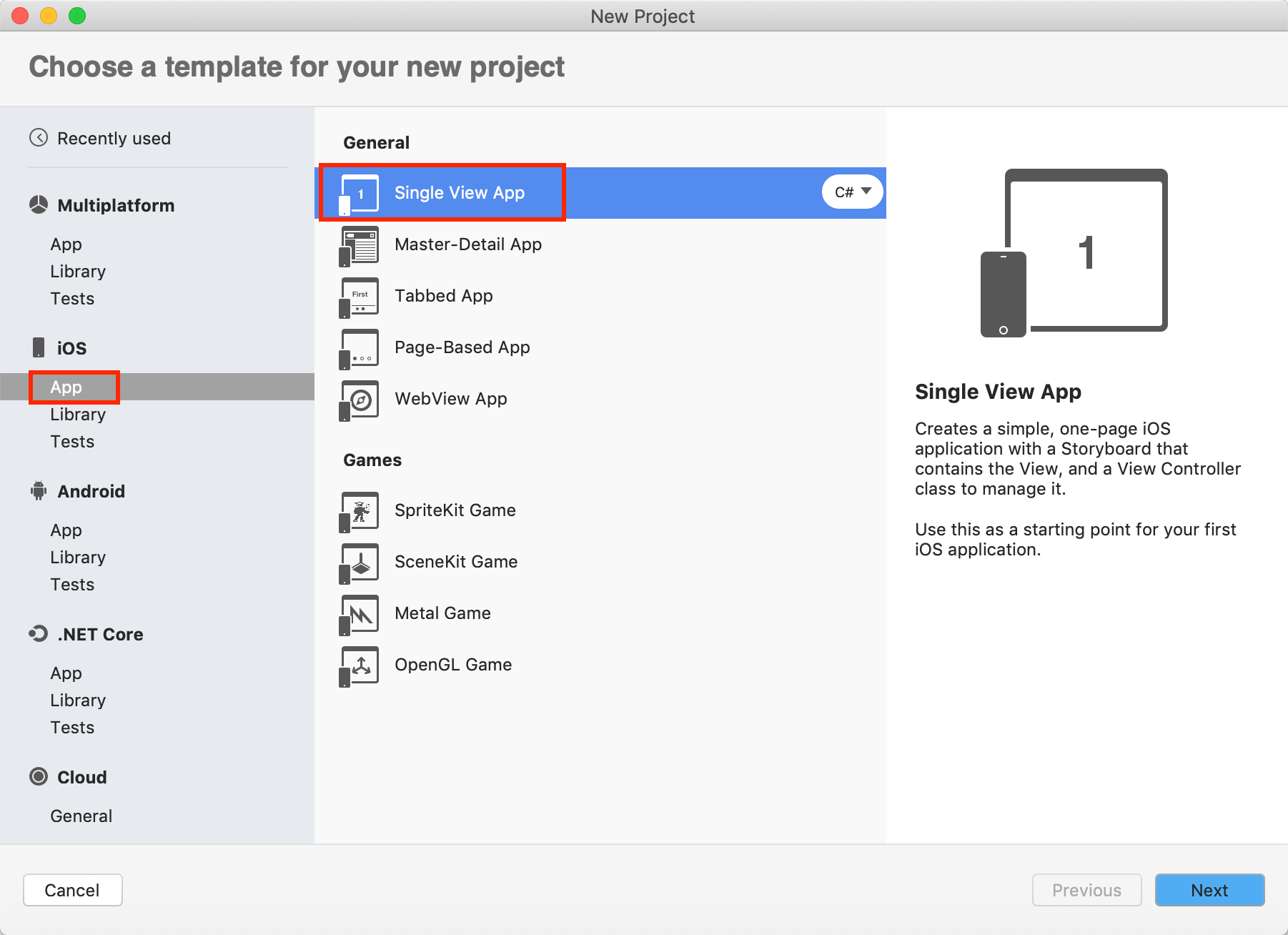Click the Master-Detail App template icon

tap(359, 246)
